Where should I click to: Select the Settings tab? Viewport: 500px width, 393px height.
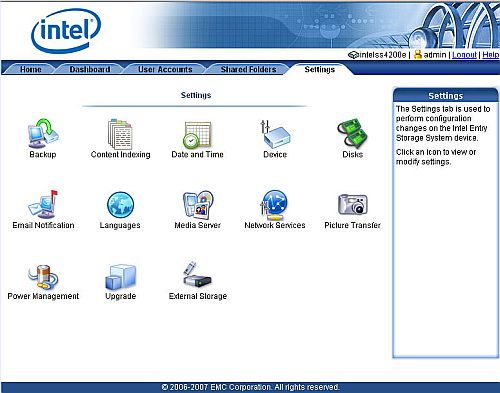319,69
